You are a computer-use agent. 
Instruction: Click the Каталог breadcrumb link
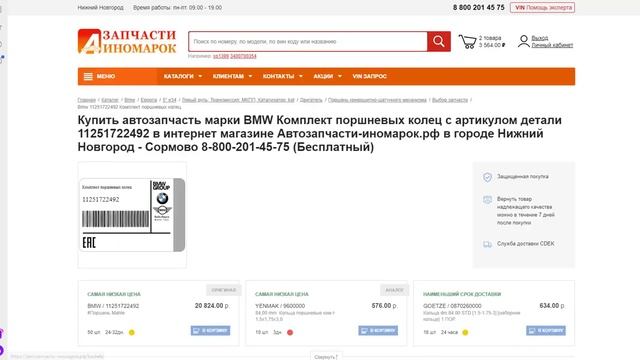[110, 100]
